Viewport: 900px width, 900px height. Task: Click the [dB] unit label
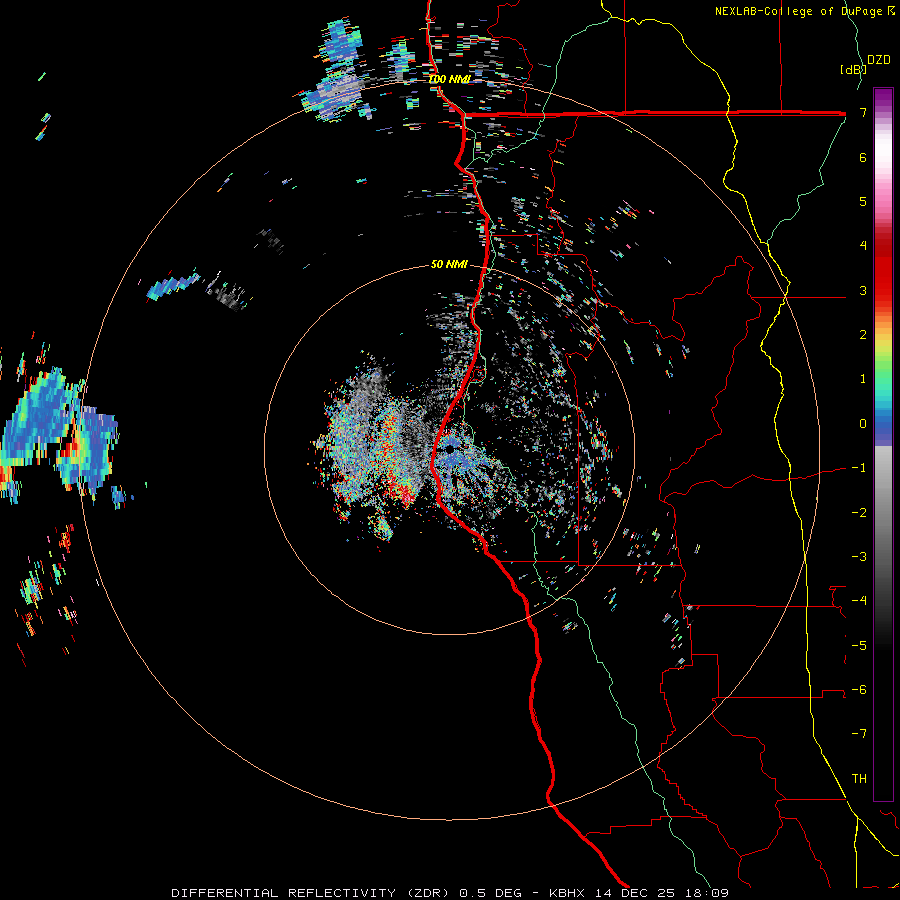[853, 69]
